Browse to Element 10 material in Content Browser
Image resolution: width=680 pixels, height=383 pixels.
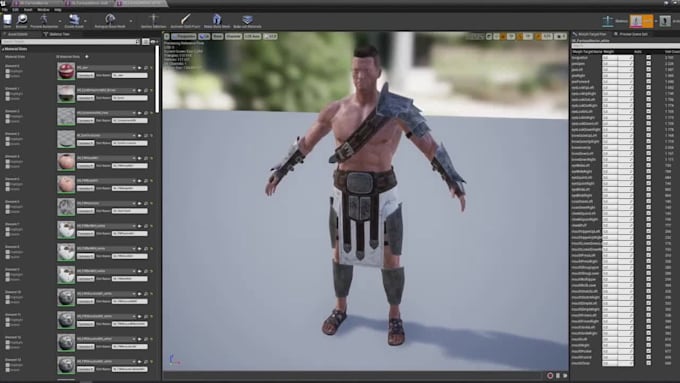(146, 294)
